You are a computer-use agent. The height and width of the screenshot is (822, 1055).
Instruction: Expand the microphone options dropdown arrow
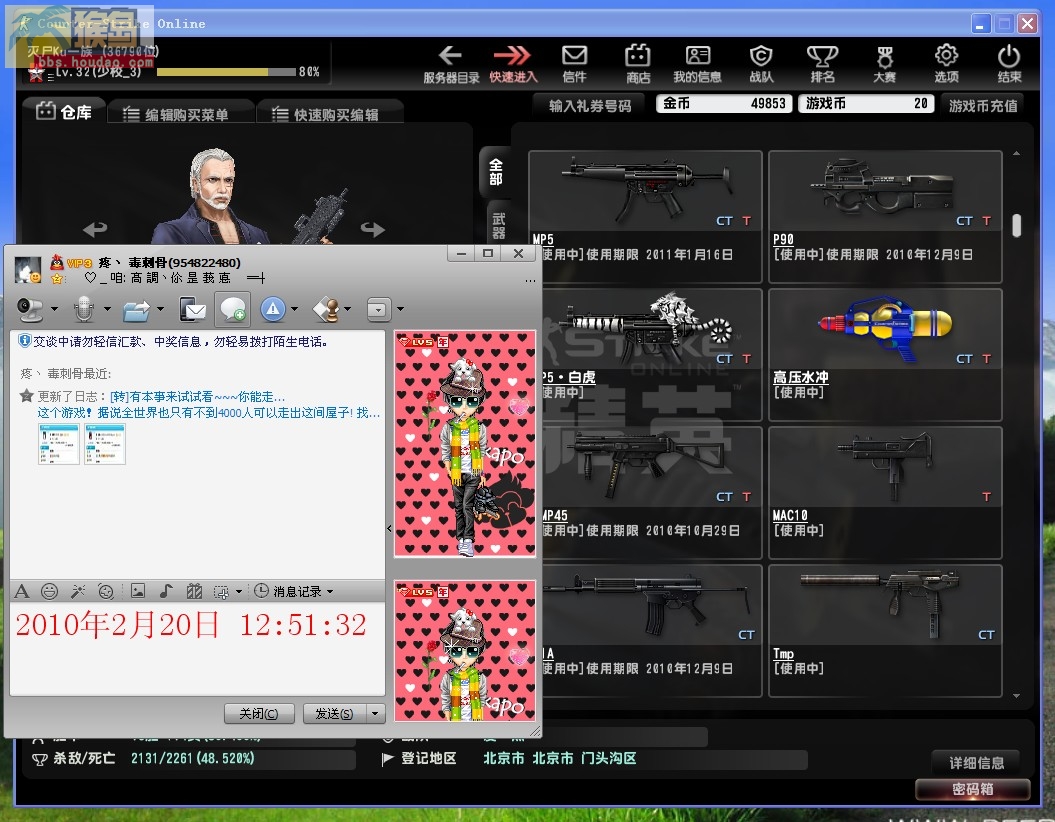click(107, 309)
